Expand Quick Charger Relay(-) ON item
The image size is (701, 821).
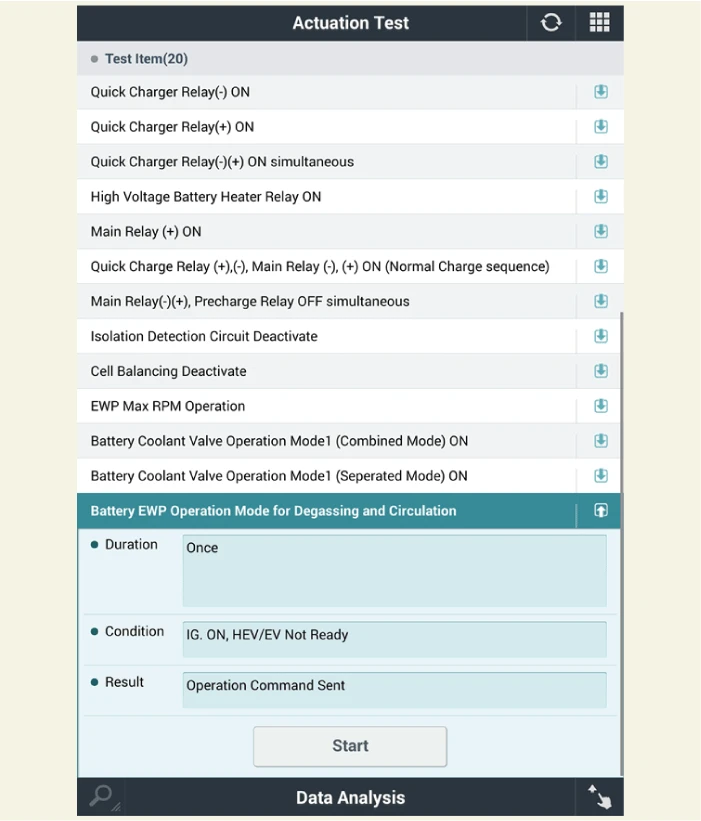pos(601,92)
